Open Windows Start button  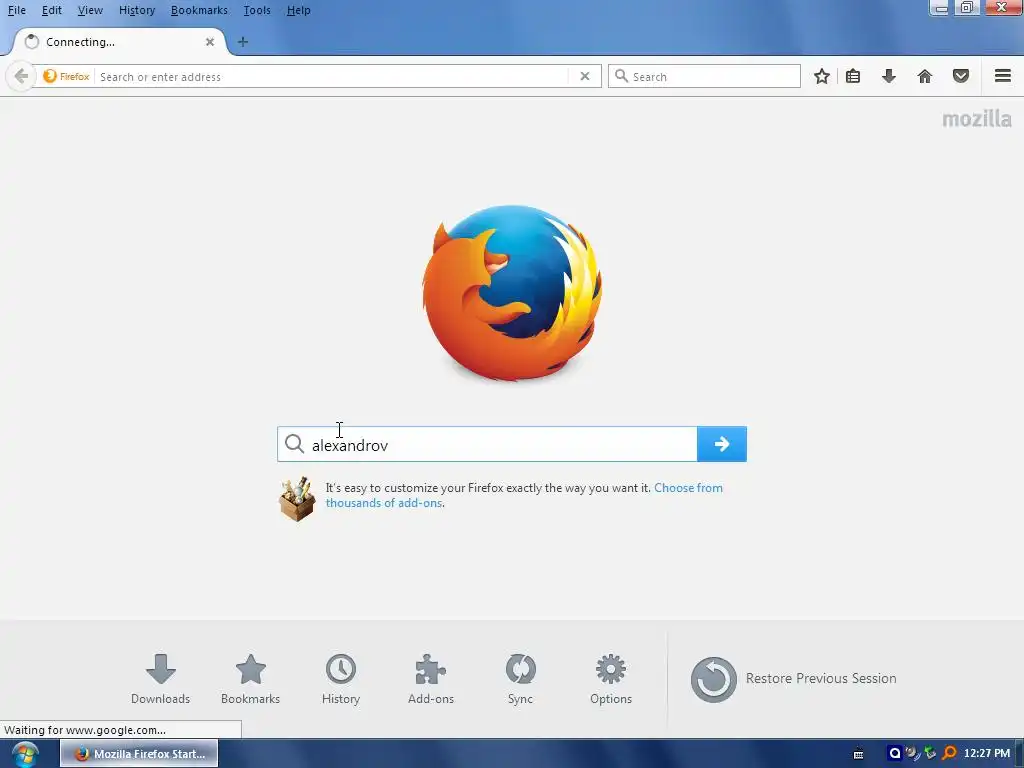pos(25,754)
